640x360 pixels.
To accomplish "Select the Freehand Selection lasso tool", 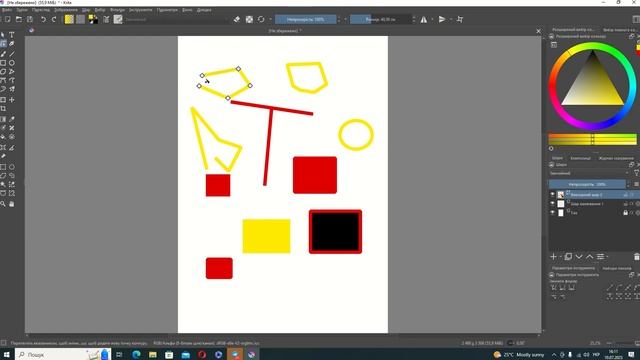I will [12, 176].
